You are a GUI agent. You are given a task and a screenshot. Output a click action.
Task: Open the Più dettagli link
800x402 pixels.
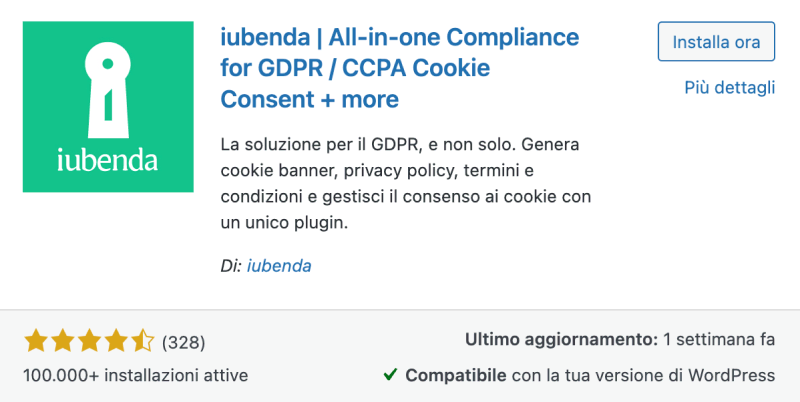[729, 88]
